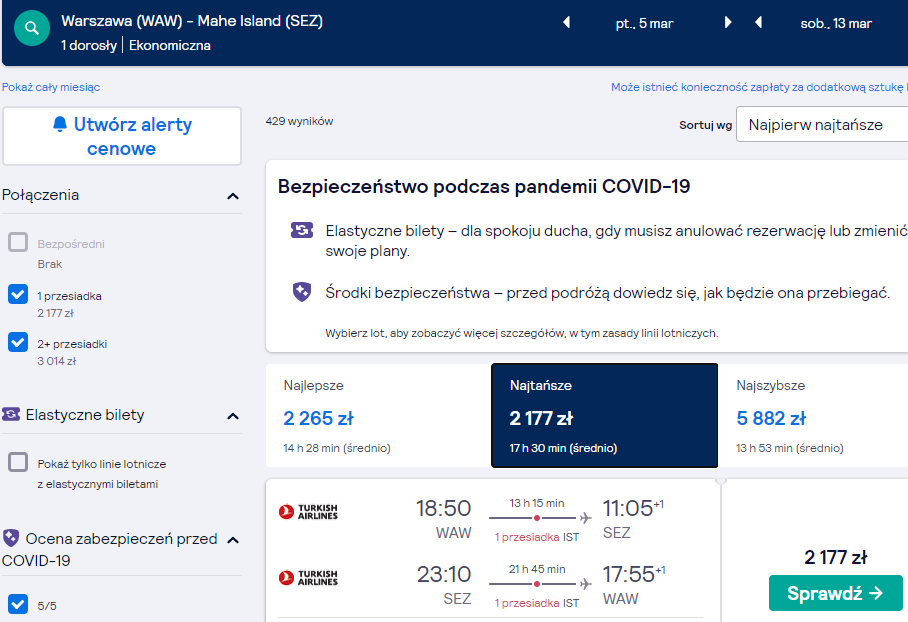908x622 pixels.
Task: Move return date back with the left arrow
Action: click(758, 23)
